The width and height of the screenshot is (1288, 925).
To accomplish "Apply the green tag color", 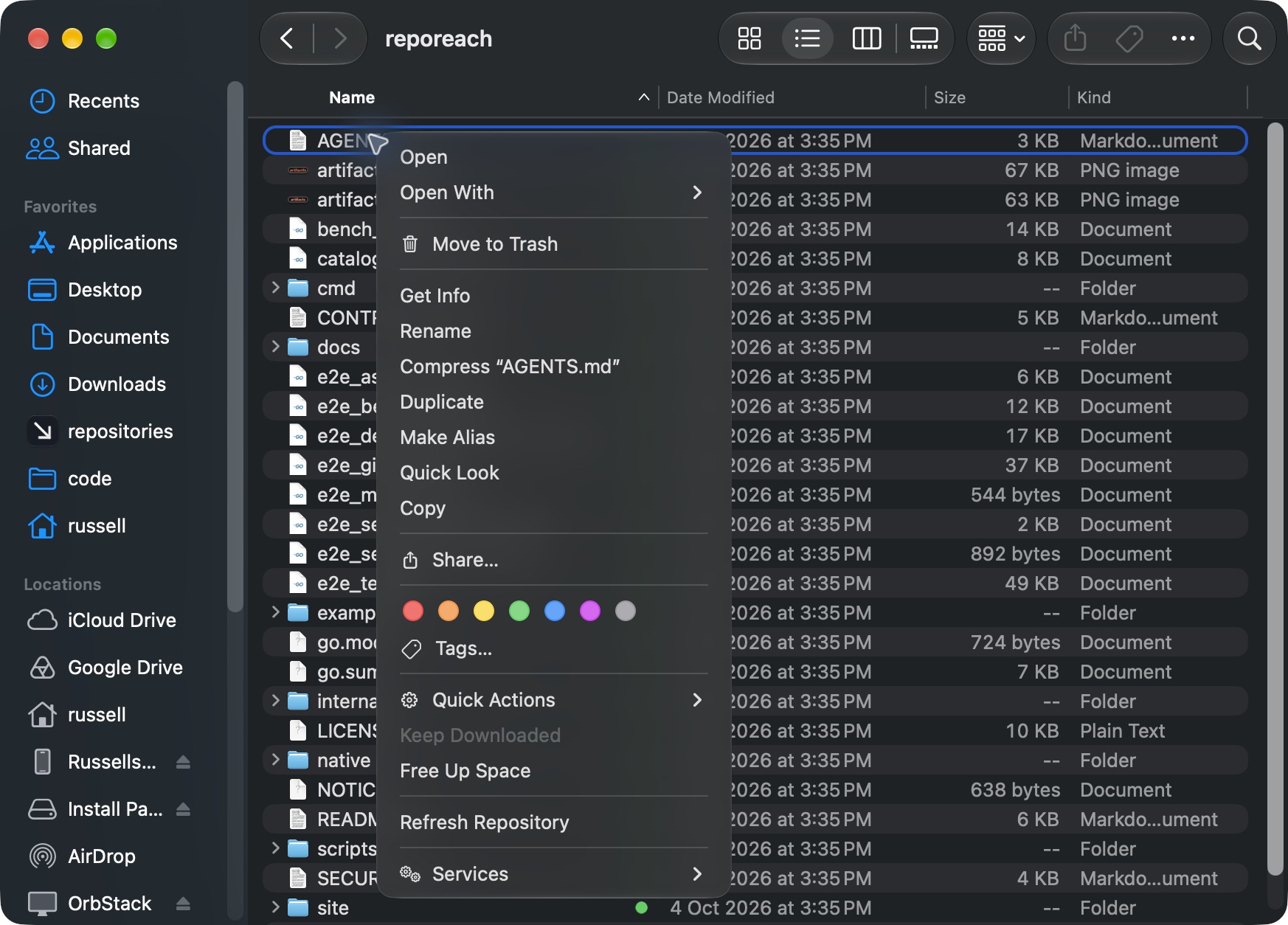I will (x=519, y=611).
